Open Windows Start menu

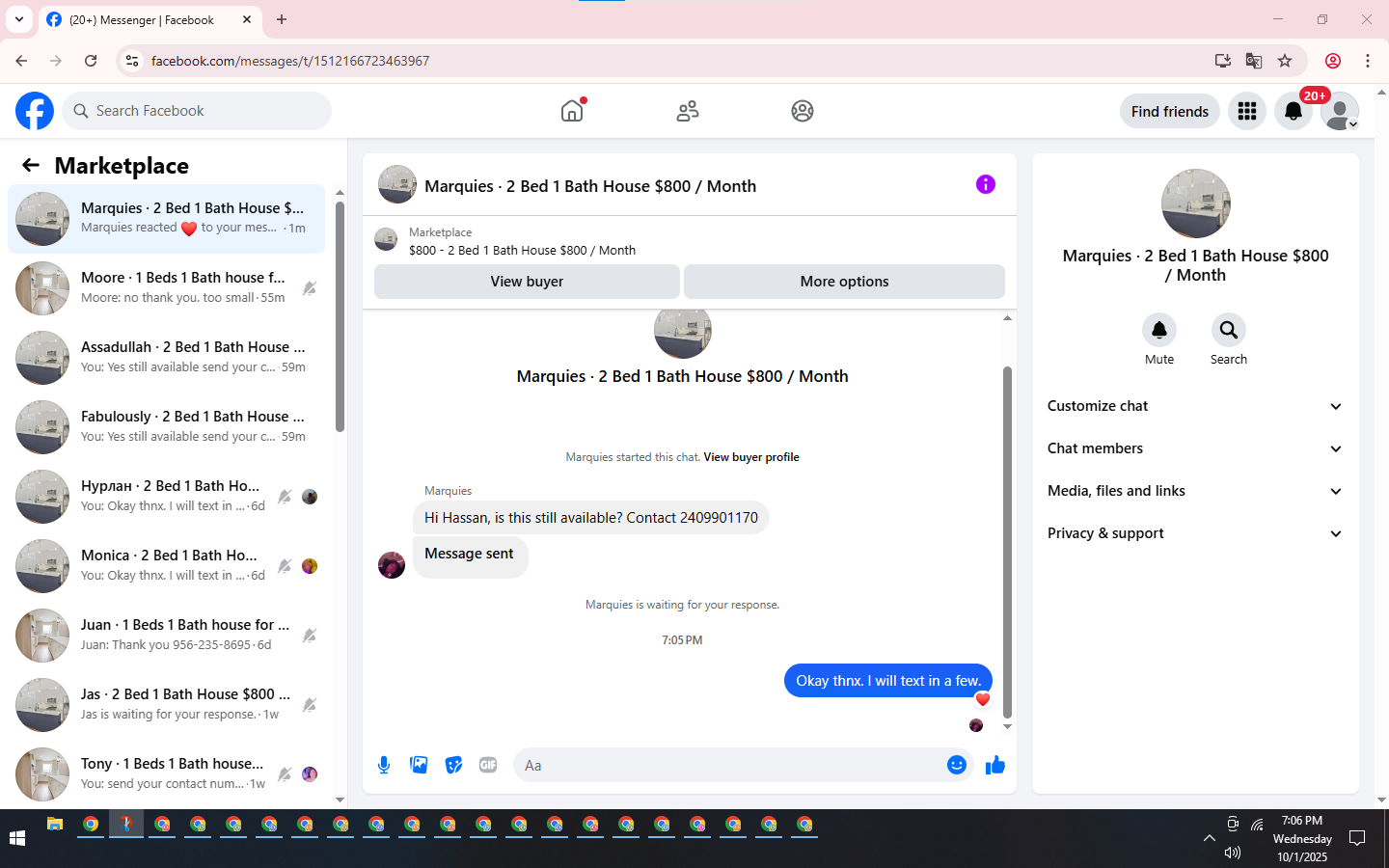[17, 838]
